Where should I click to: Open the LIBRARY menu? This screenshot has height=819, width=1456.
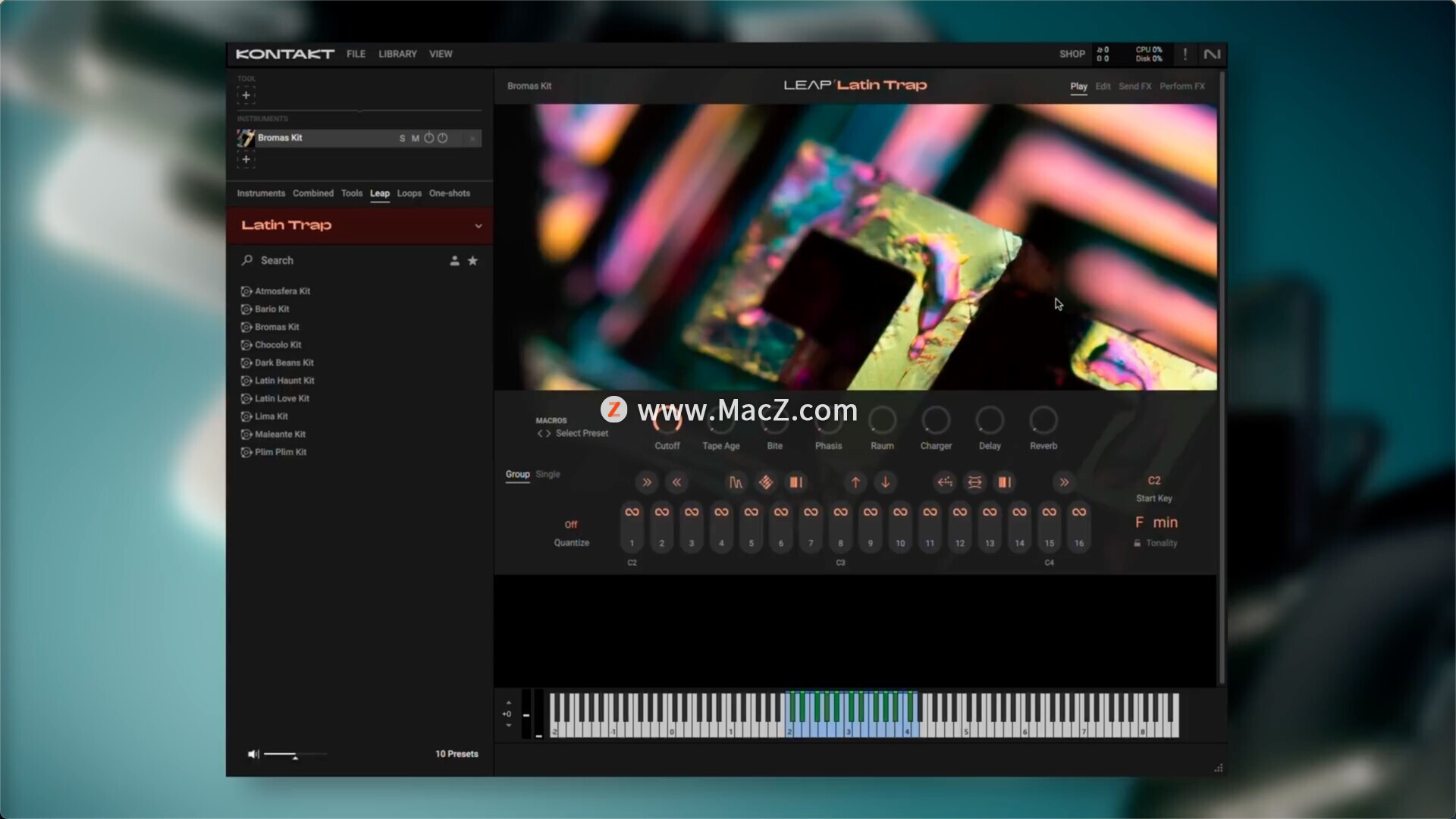pyautogui.click(x=397, y=54)
